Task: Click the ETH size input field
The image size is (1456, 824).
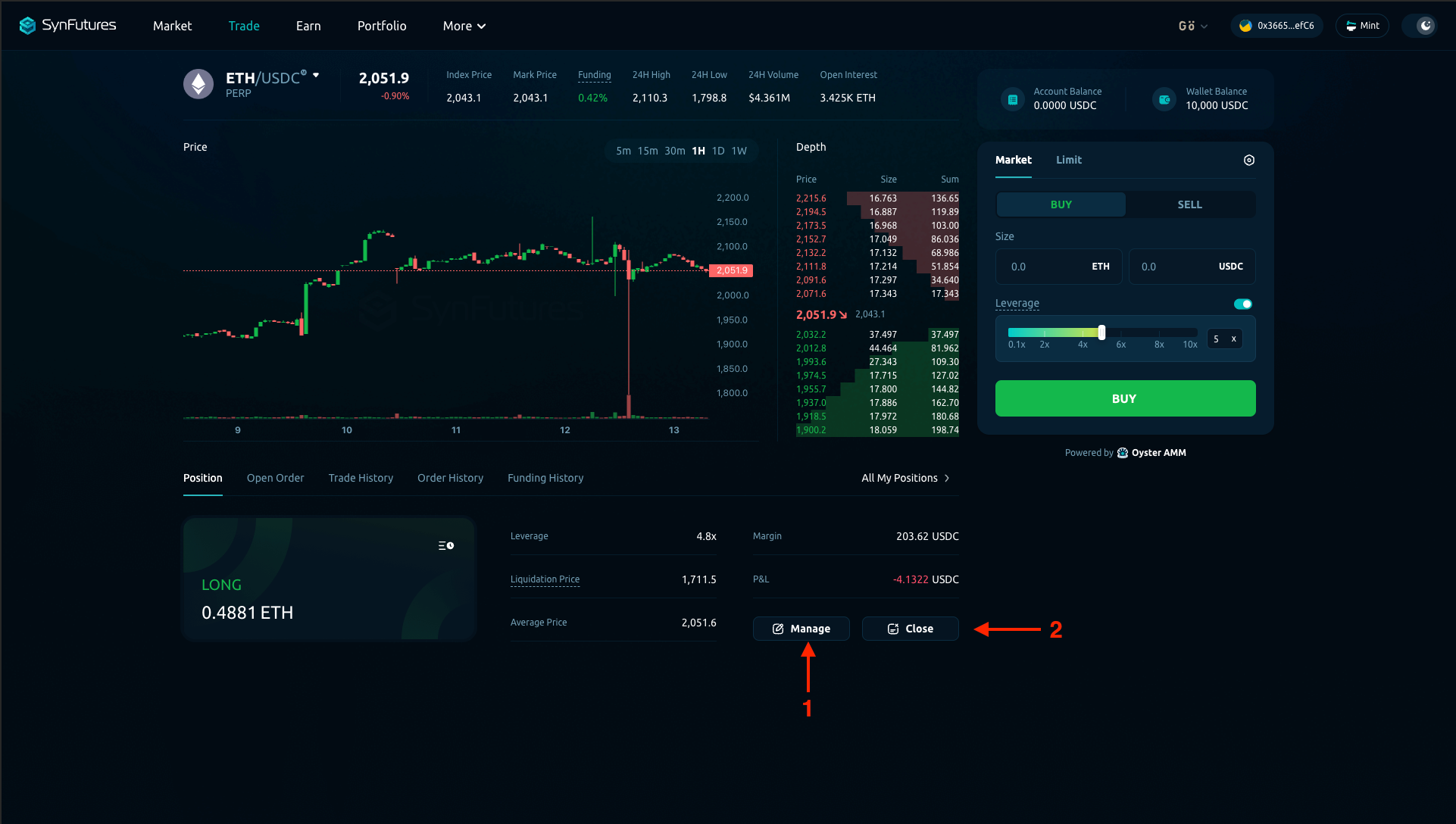Action: click(x=1045, y=266)
